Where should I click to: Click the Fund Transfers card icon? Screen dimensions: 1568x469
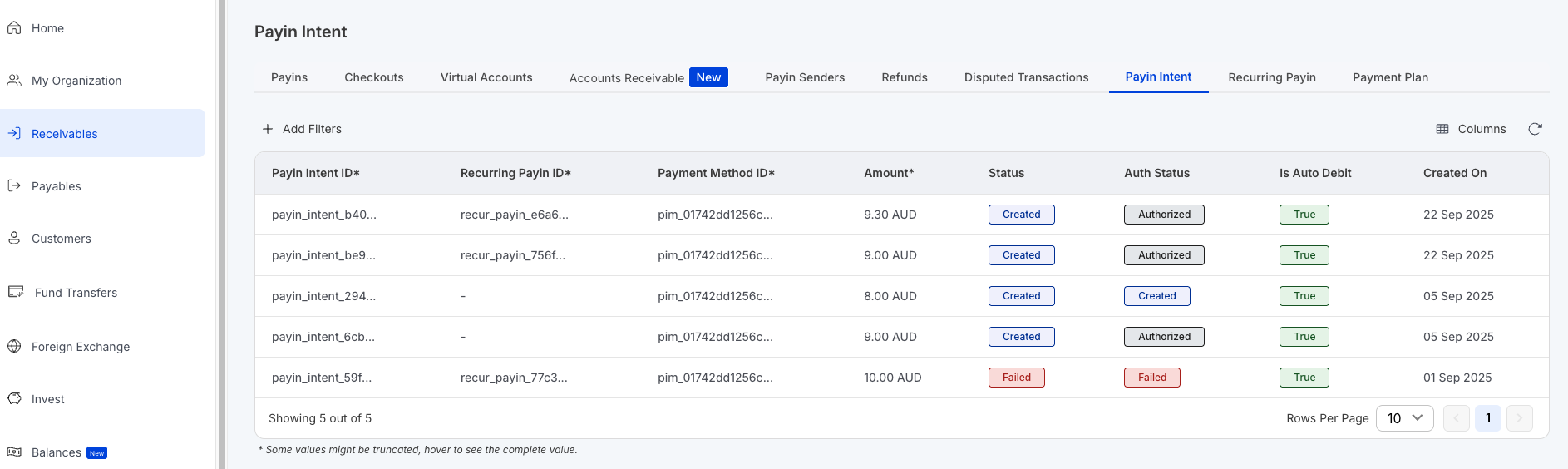pos(16,291)
